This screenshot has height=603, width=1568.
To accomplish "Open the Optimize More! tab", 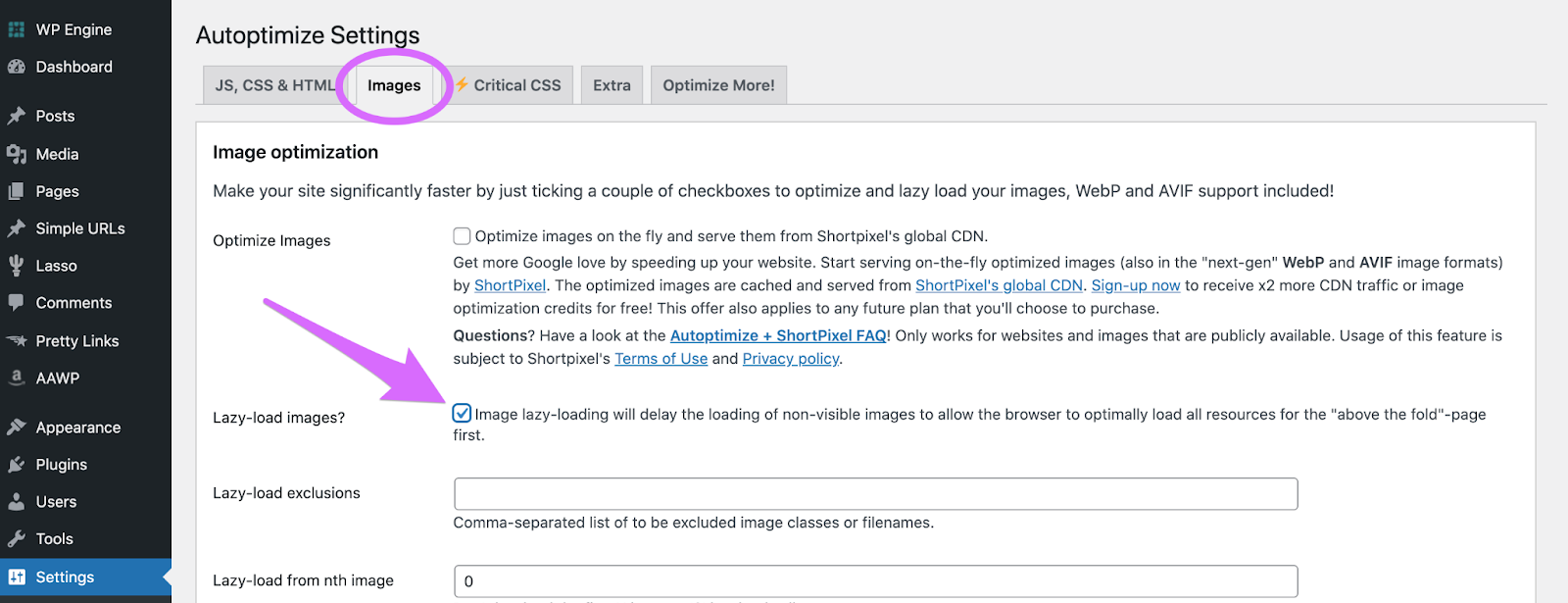I will pos(719,85).
